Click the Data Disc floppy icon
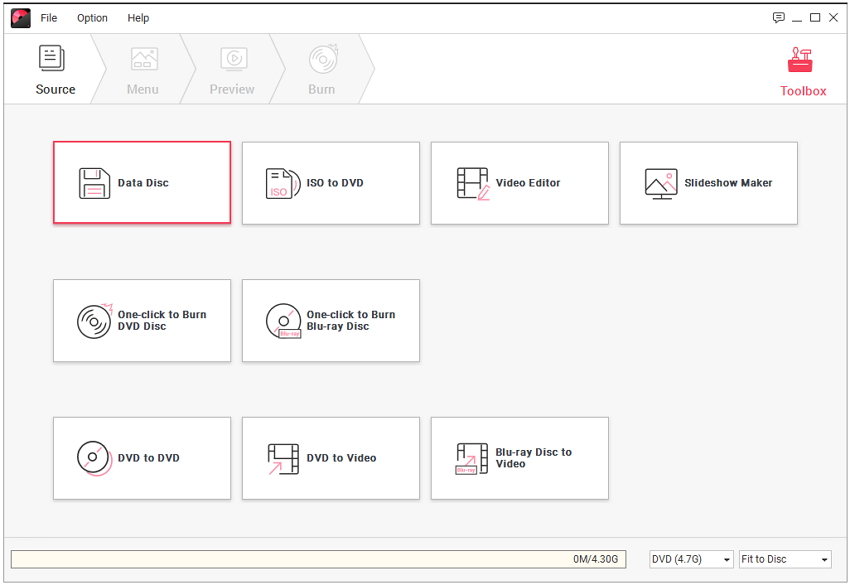Viewport: 850px width, 585px height. coord(94,183)
